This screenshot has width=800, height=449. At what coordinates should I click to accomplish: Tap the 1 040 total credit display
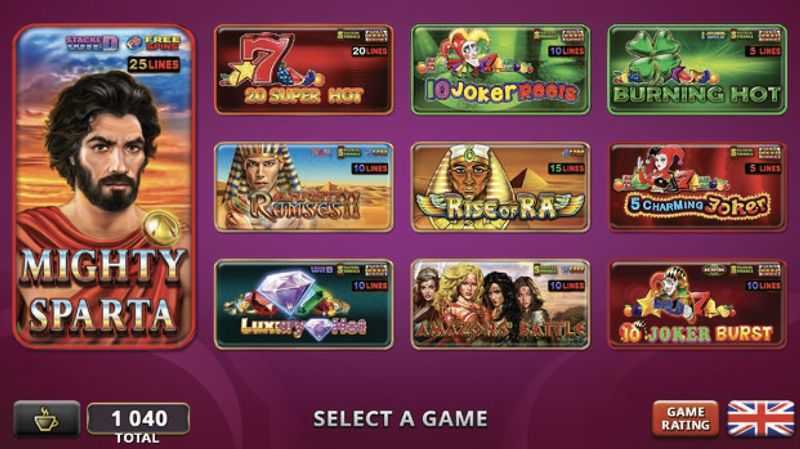138,419
